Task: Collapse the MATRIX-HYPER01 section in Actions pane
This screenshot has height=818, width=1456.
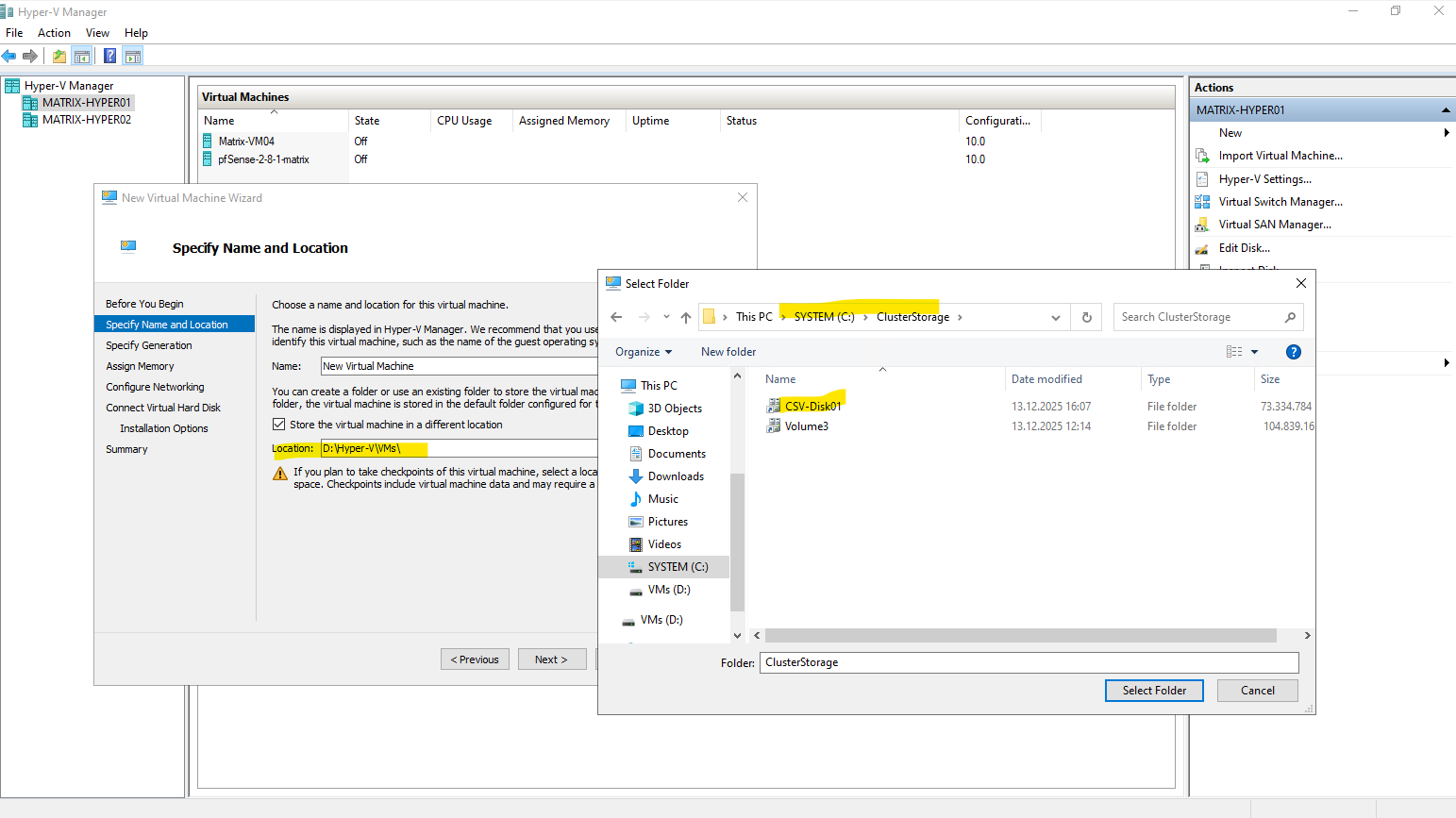Action: click(1446, 110)
